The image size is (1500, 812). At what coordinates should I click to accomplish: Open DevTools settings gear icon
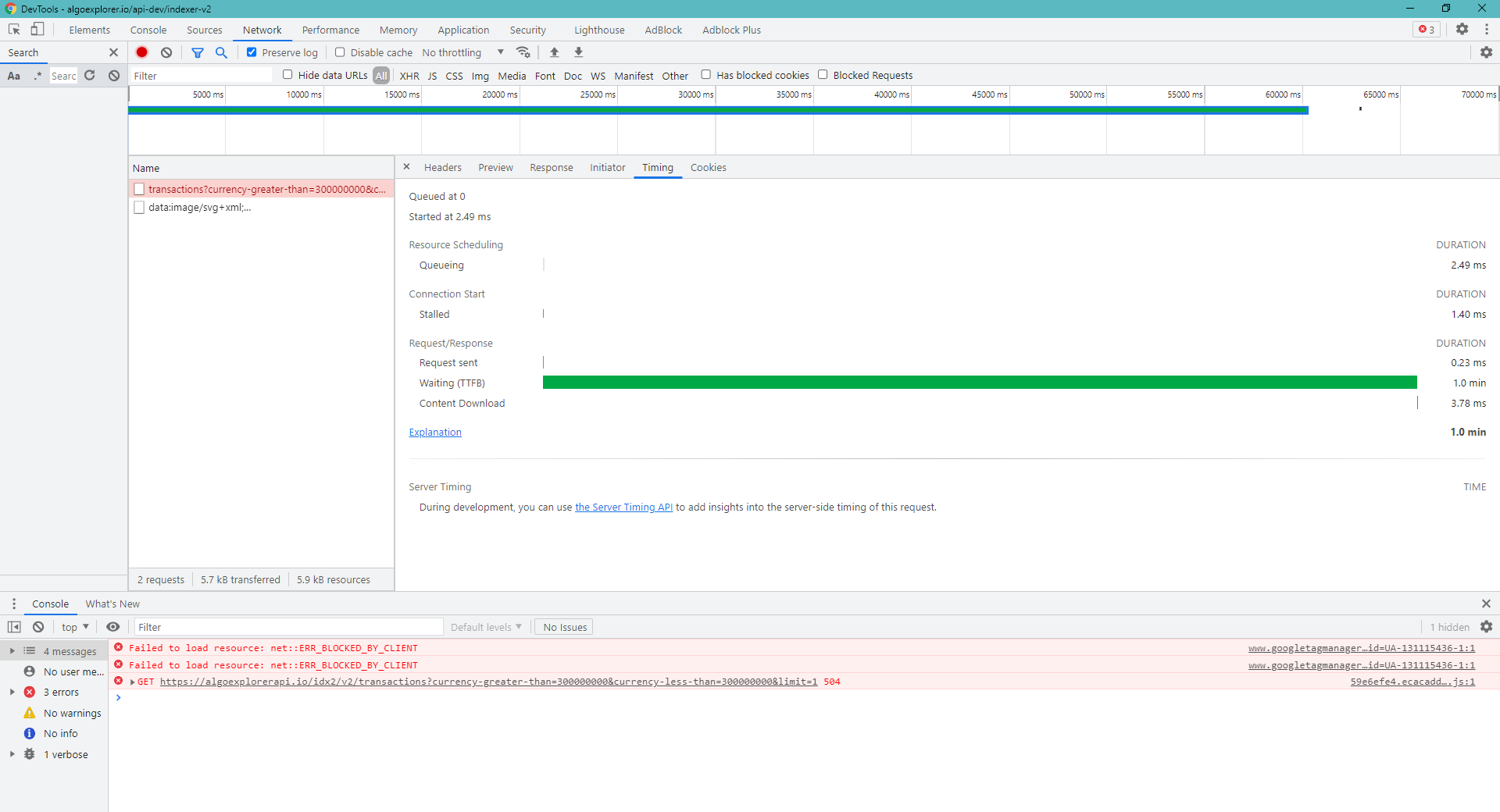point(1462,30)
